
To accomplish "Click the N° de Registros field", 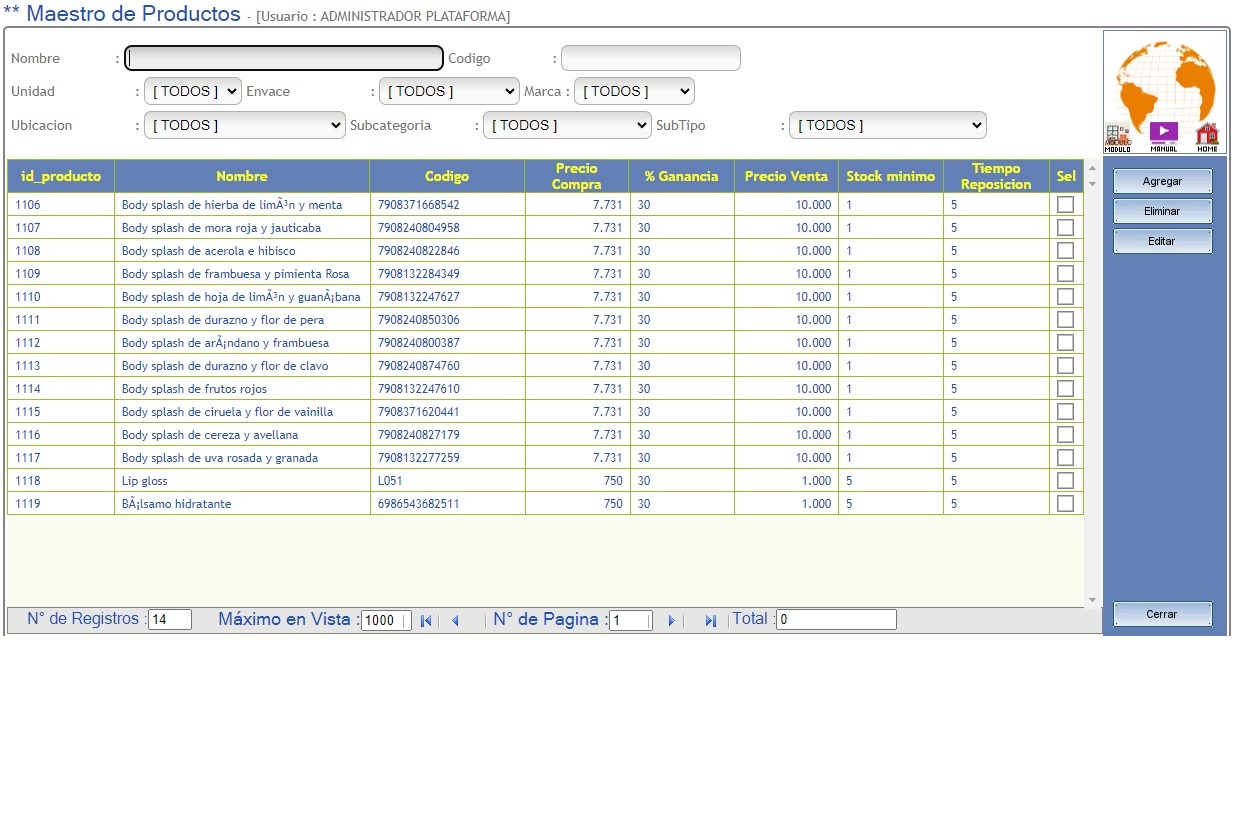I will coord(170,620).
